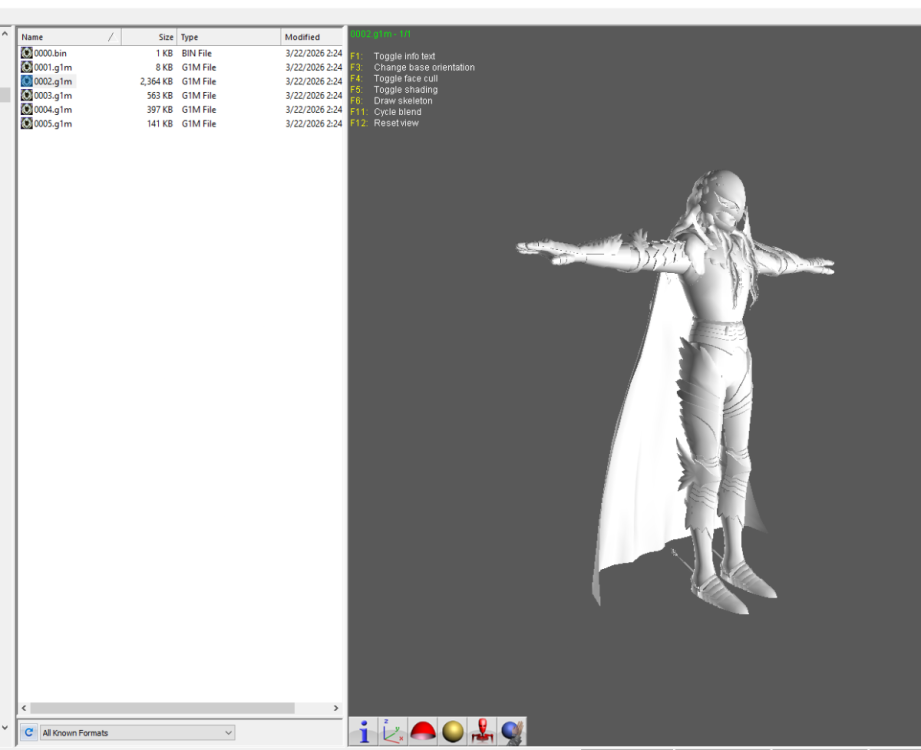The image size is (921, 750).
Task: Click the blue info text toggle icon
Action: tap(364, 731)
